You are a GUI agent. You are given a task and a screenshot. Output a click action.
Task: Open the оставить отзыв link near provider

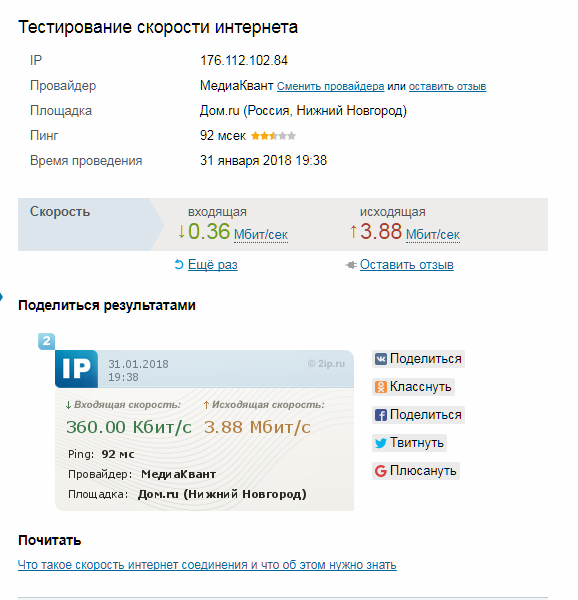(x=447, y=86)
